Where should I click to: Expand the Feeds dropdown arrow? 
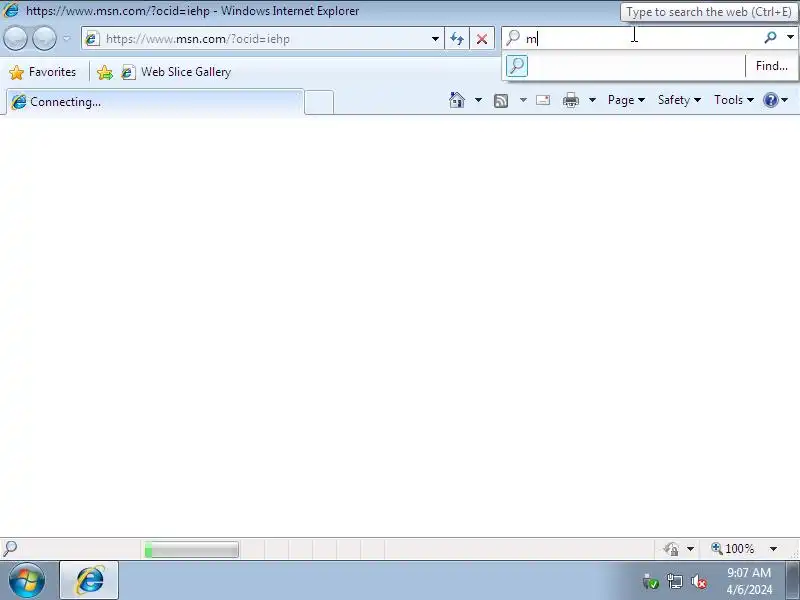[523, 100]
